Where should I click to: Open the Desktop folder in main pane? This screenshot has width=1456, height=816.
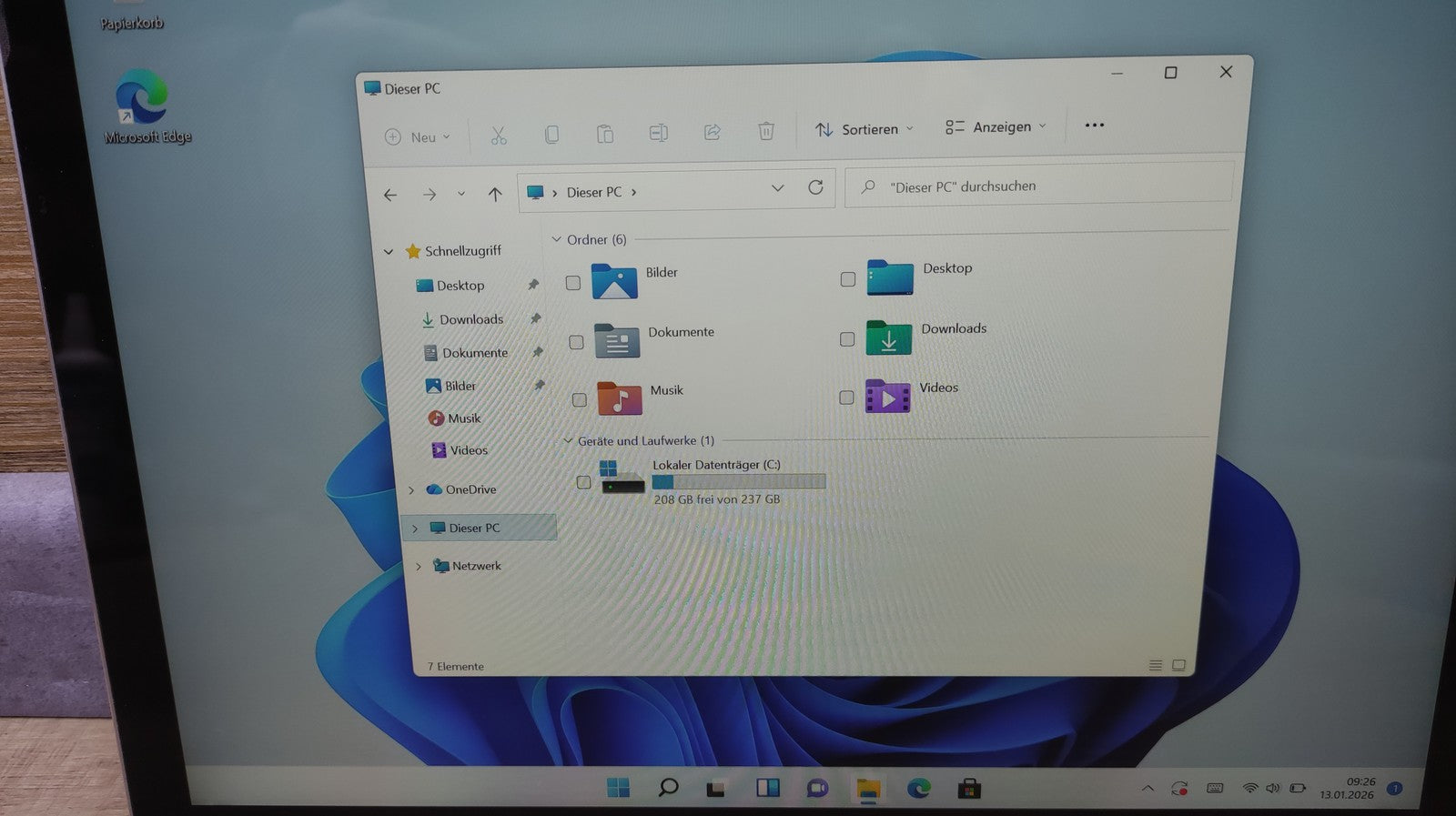tap(890, 277)
